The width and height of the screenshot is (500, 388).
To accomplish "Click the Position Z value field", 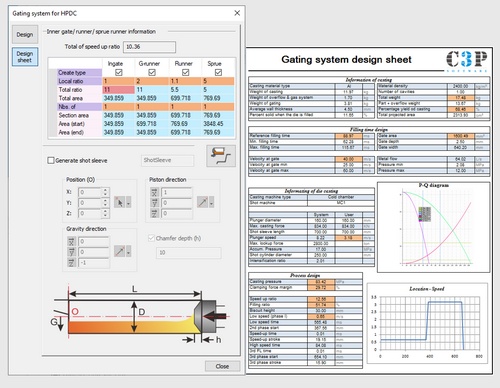I will (x=90, y=213).
